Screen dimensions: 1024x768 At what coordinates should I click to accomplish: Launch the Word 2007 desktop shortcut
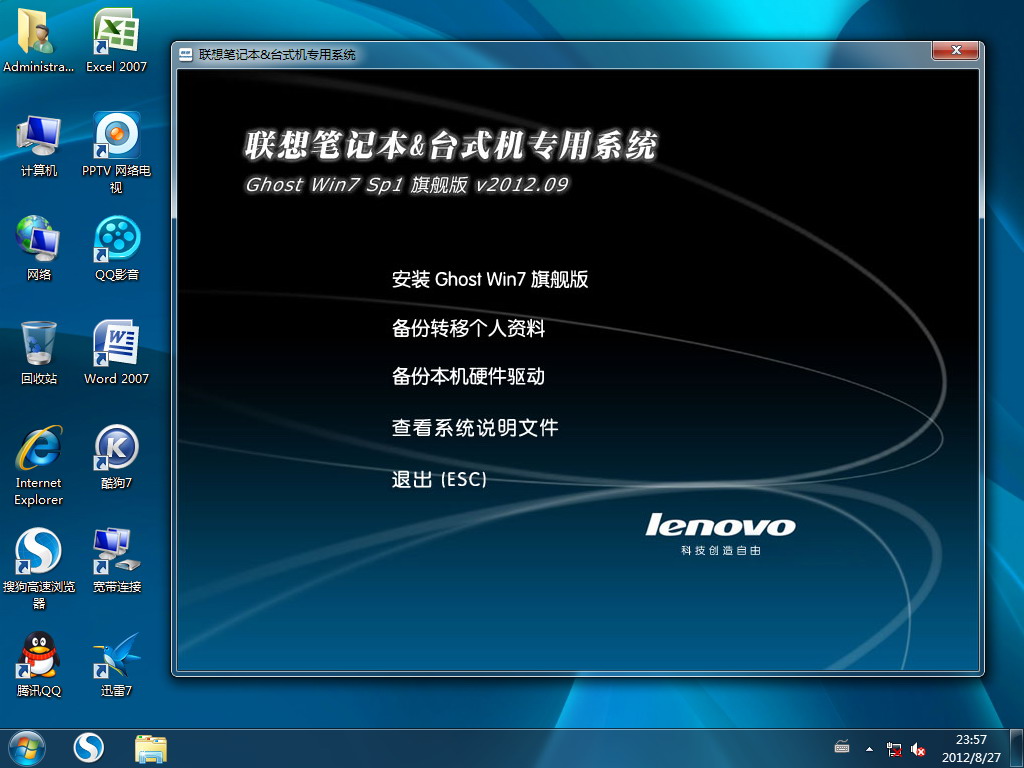(116, 353)
